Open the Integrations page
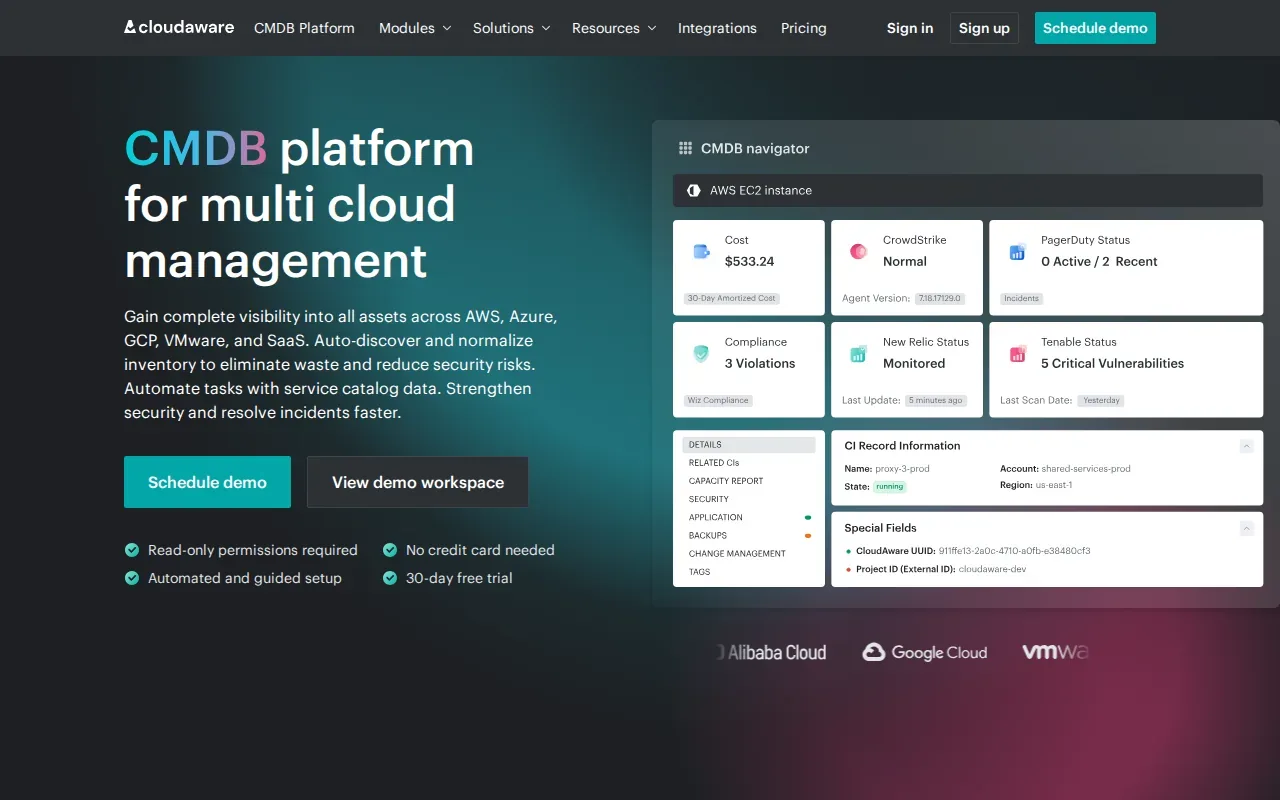 tap(717, 28)
